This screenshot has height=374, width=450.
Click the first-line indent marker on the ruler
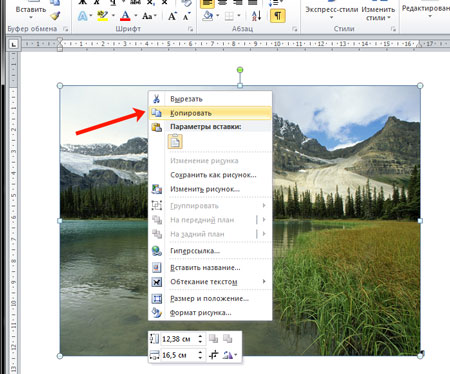coord(60,41)
